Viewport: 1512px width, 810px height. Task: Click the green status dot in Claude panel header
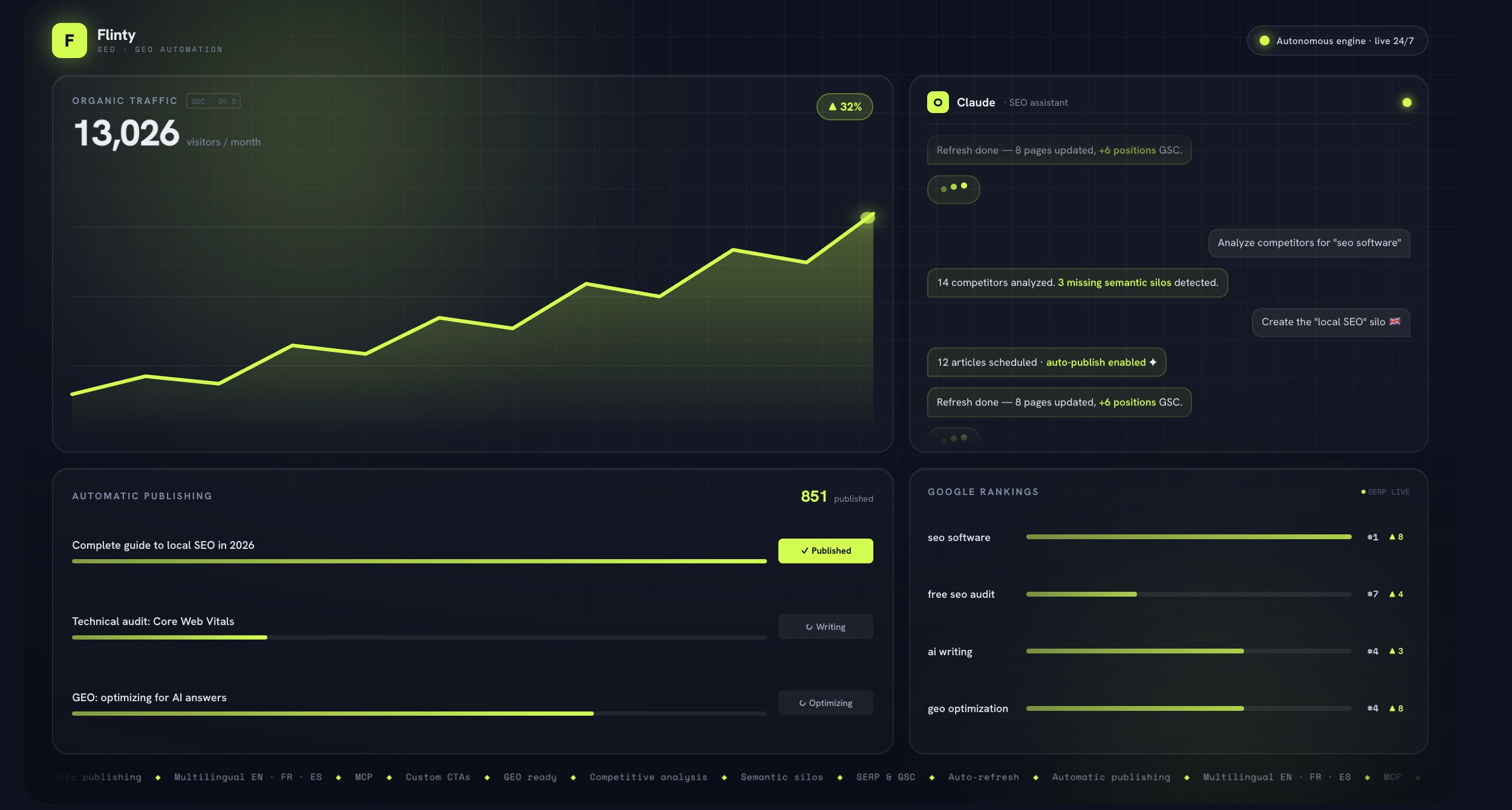tap(1407, 102)
